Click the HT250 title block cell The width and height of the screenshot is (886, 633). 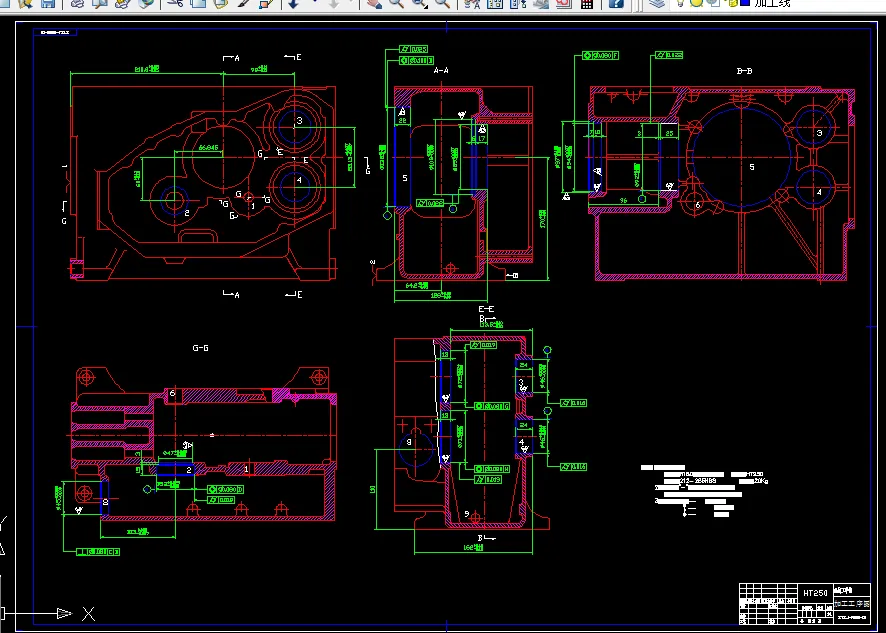pyautogui.click(x=815, y=593)
